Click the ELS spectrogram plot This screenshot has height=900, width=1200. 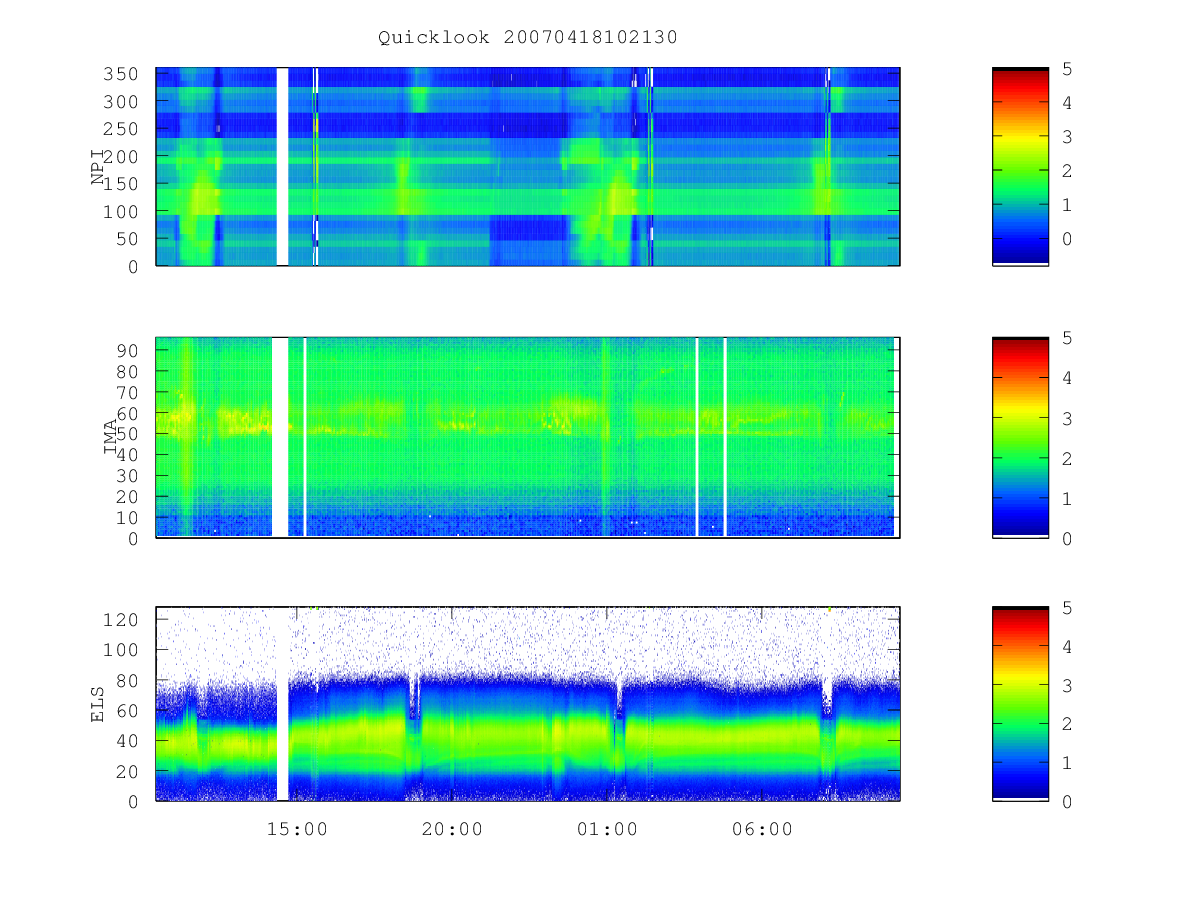[528, 703]
